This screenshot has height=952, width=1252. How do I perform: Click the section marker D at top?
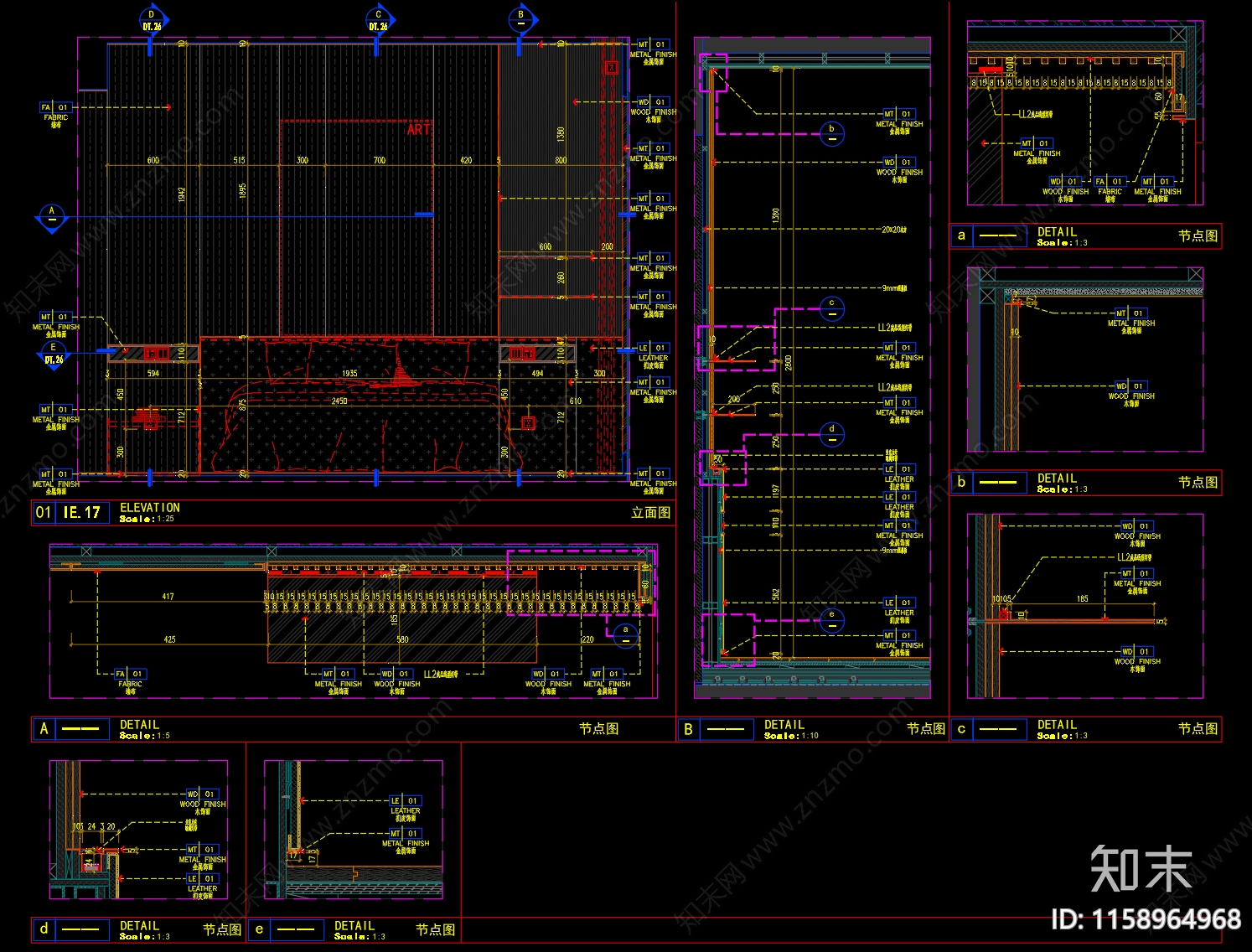(153, 20)
